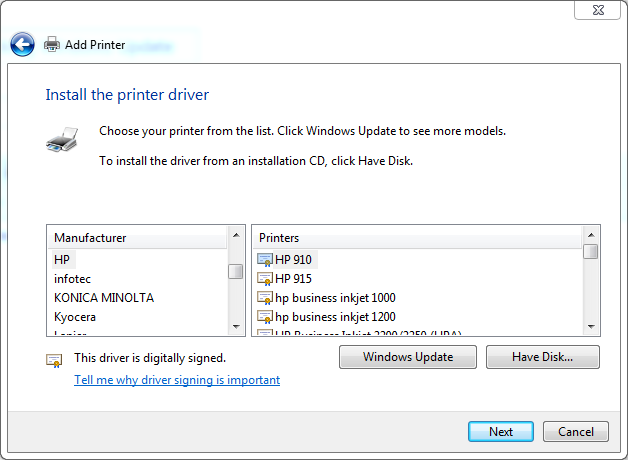The image size is (628, 460).
Task: Proceed with the Next button
Action: click(x=501, y=432)
